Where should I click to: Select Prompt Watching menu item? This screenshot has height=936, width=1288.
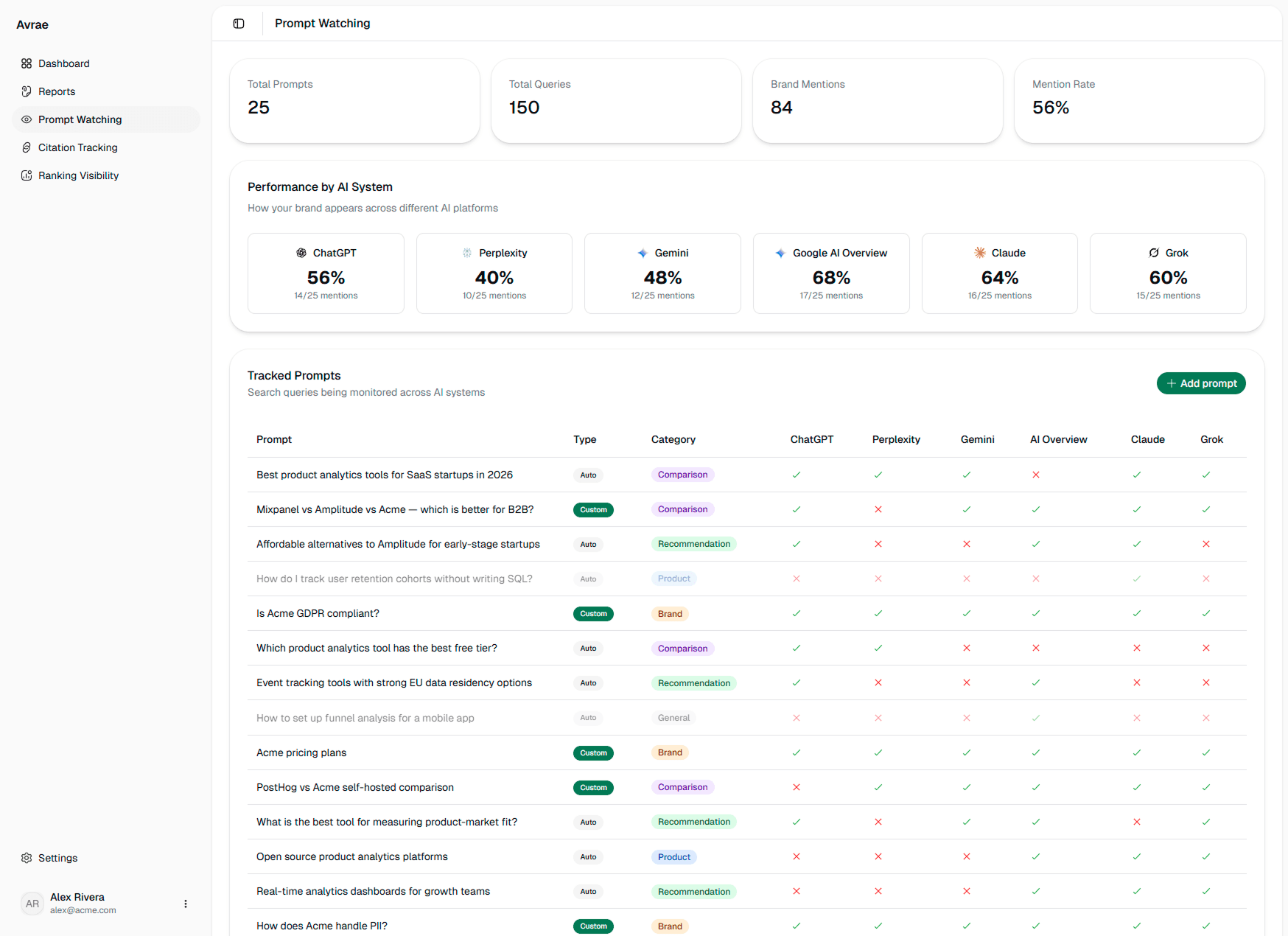106,119
